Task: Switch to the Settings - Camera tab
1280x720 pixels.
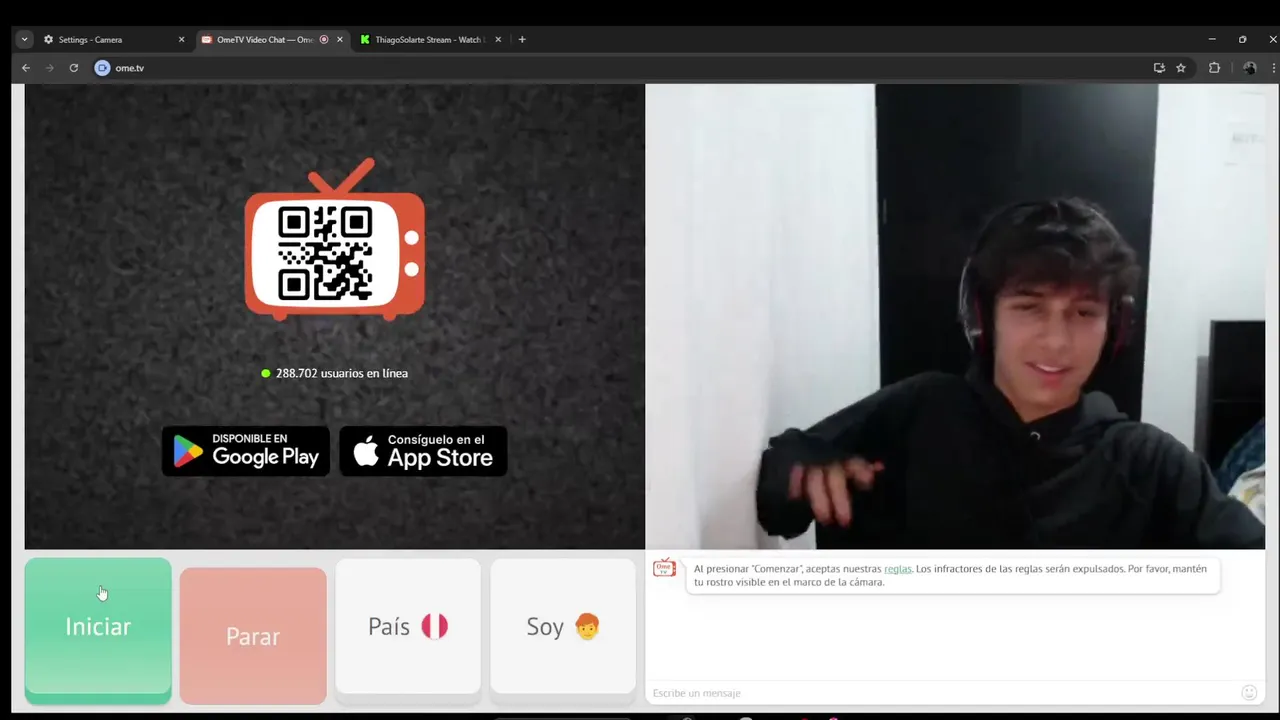Action: tap(114, 39)
